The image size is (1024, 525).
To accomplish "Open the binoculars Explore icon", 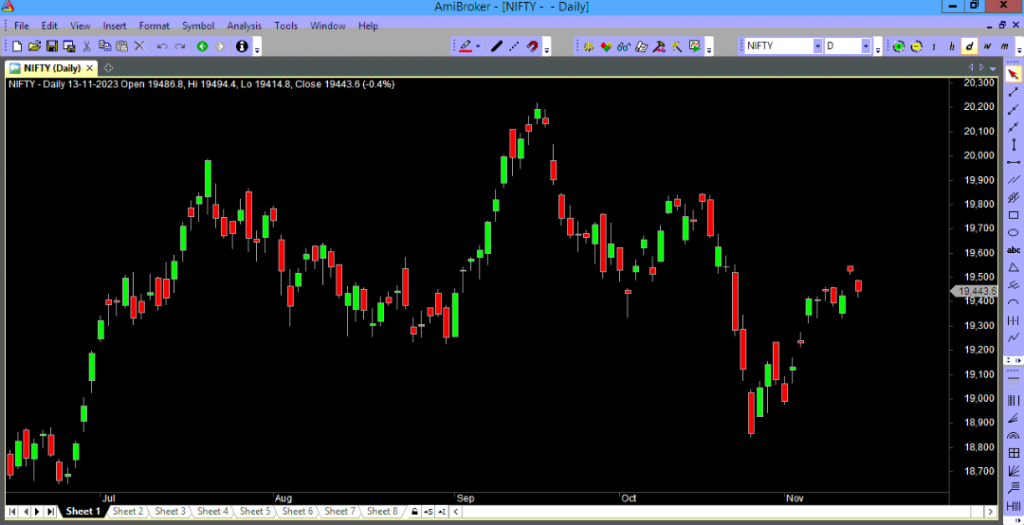I will click(623, 46).
